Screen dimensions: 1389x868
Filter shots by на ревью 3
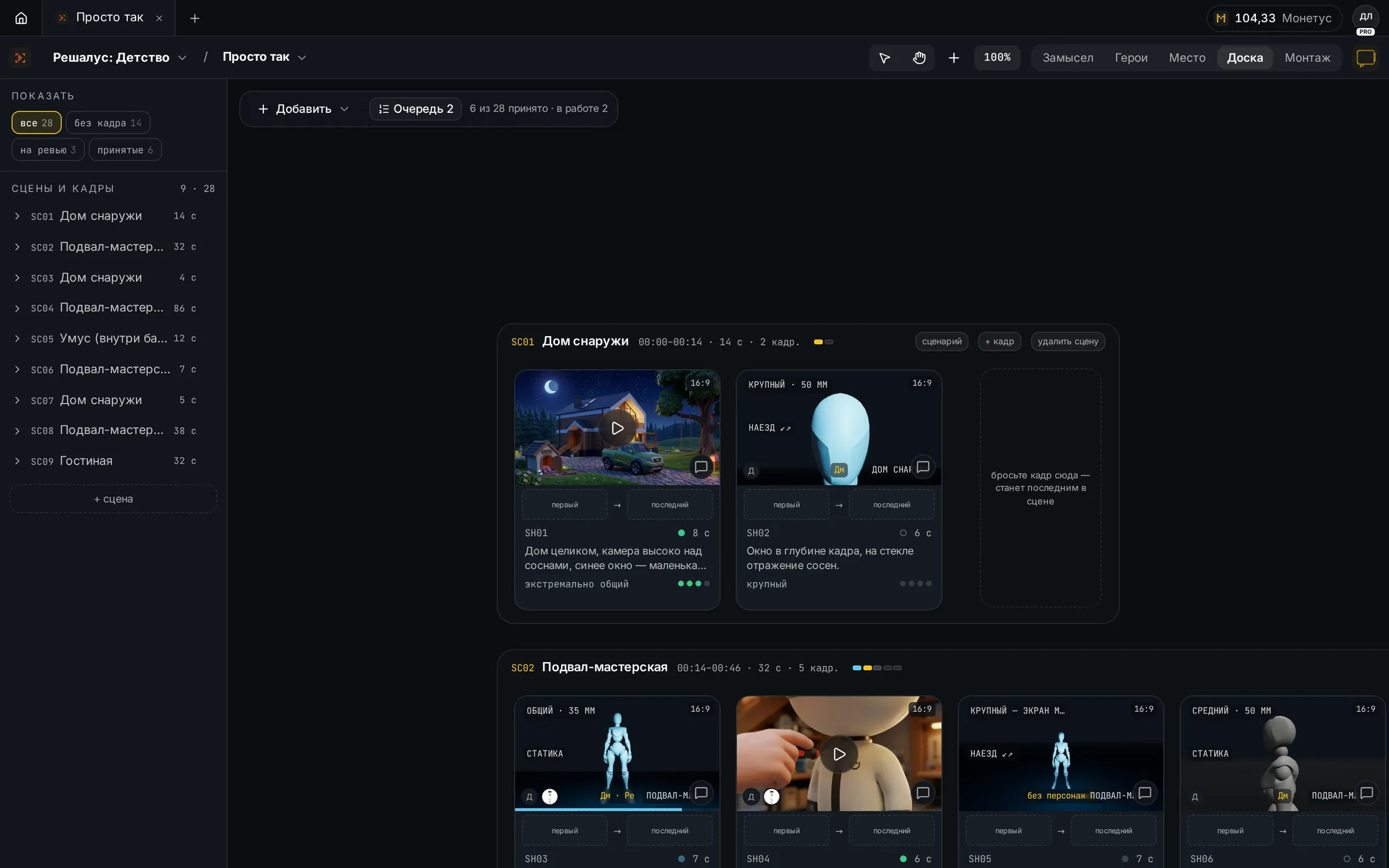pyautogui.click(x=48, y=150)
